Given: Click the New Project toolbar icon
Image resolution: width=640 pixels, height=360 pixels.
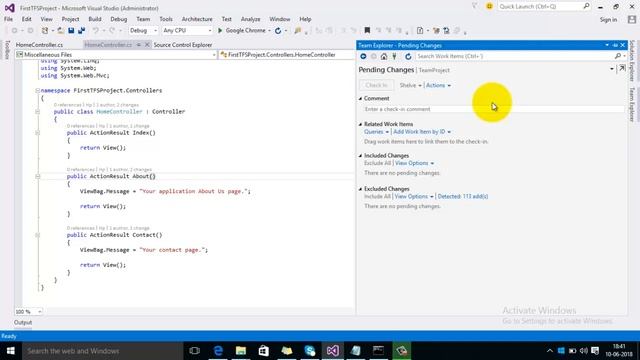Looking at the screenshot, I should pos(45,31).
